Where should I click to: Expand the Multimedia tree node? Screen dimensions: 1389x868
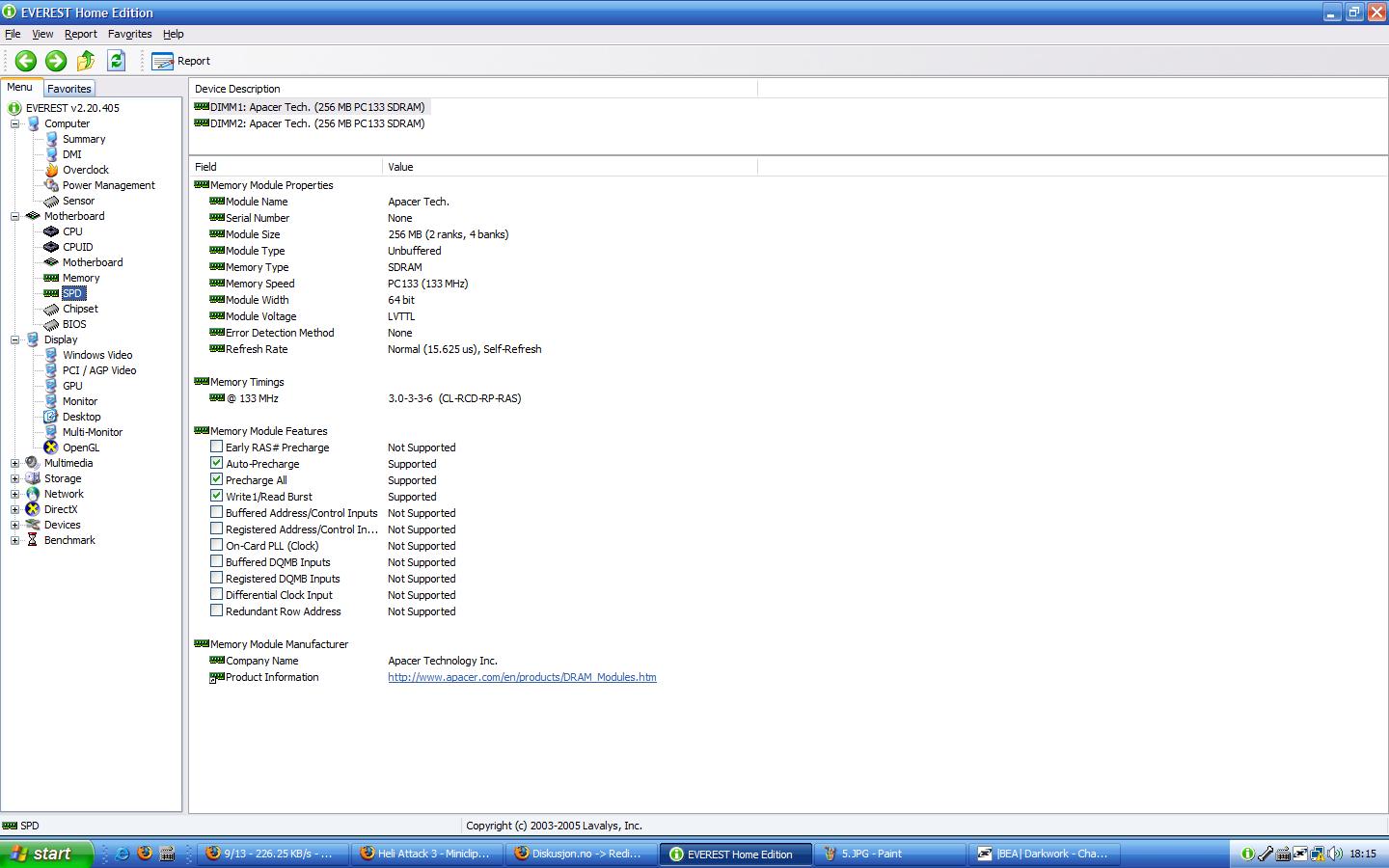15,463
